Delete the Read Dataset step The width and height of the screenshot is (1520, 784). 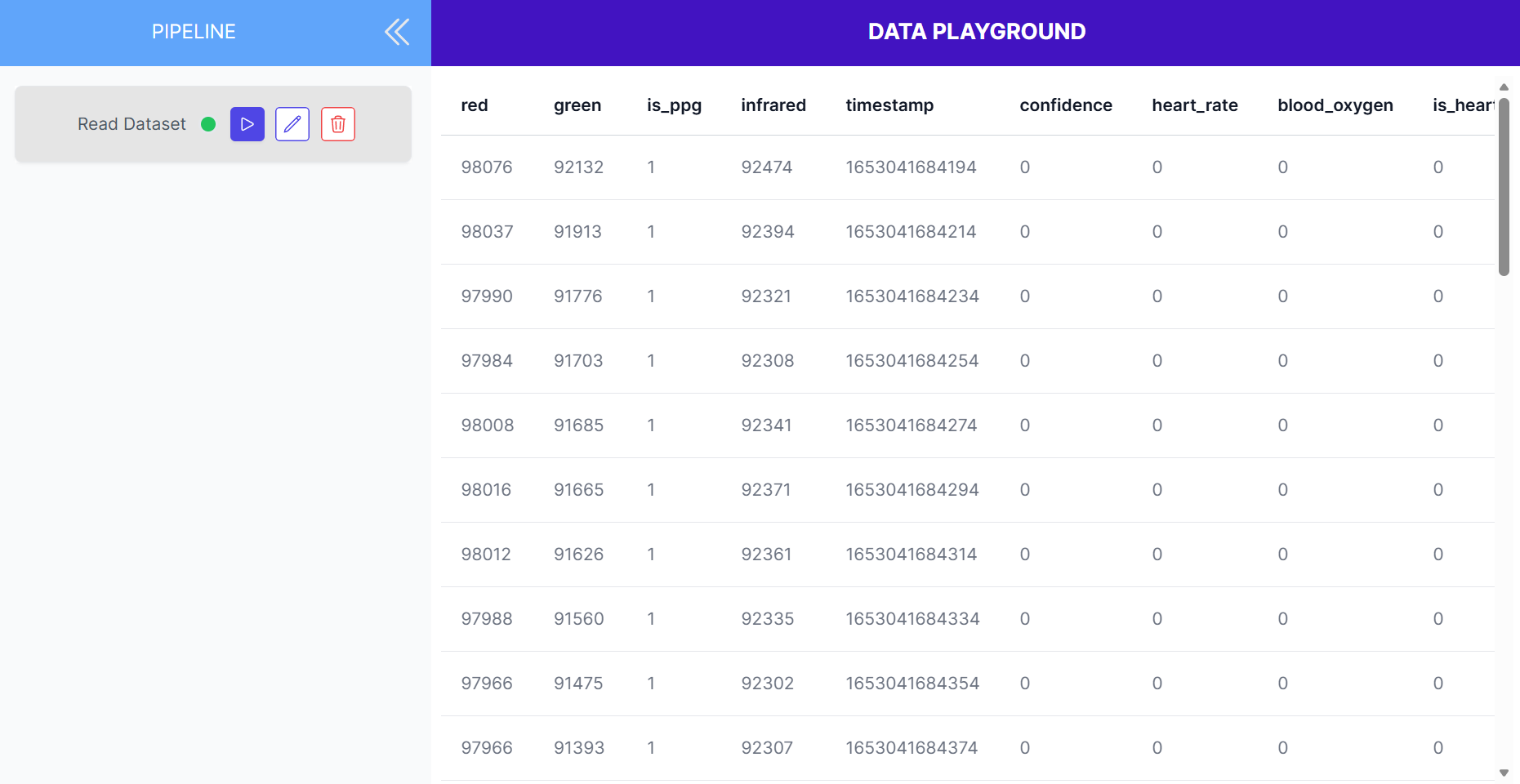(x=338, y=124)
